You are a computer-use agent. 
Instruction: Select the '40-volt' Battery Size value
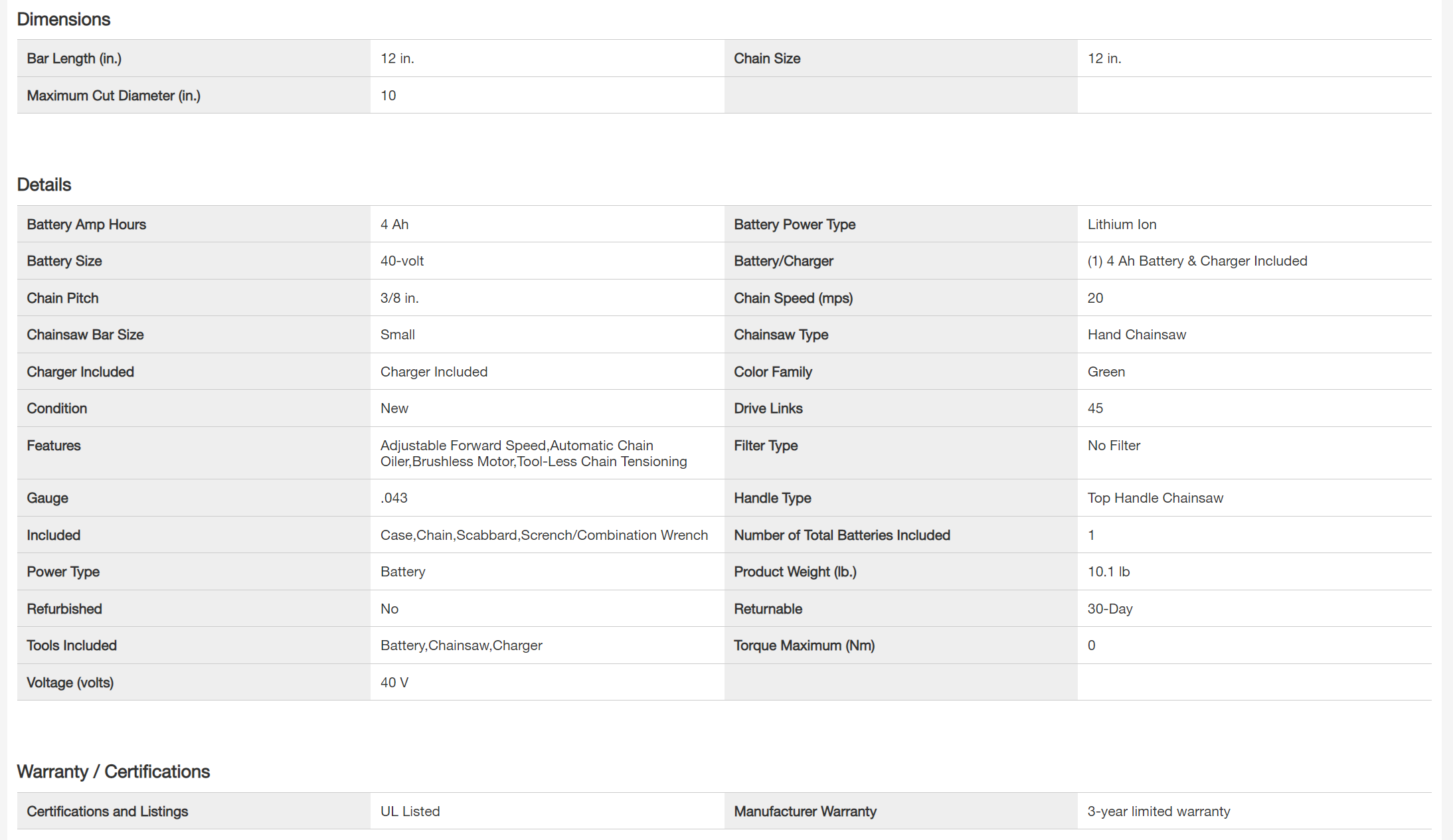pos(402,261)
